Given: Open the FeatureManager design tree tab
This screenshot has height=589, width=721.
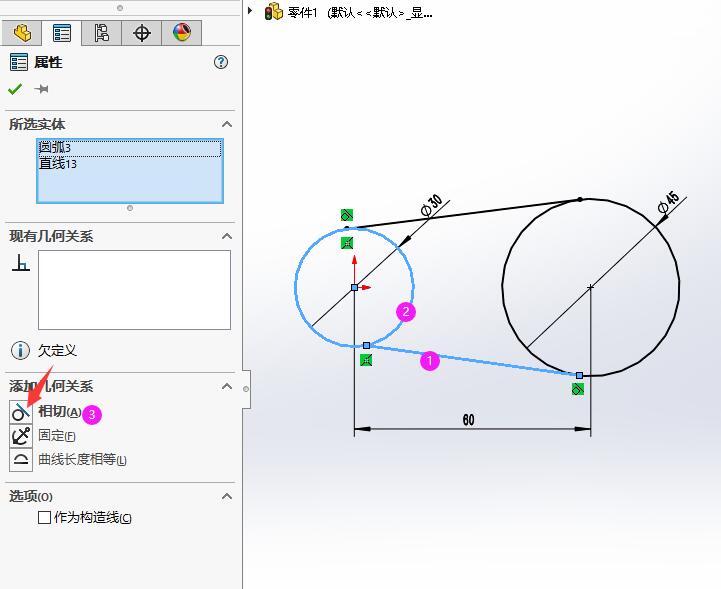Looking at the screenshot, I should [22, 33].
